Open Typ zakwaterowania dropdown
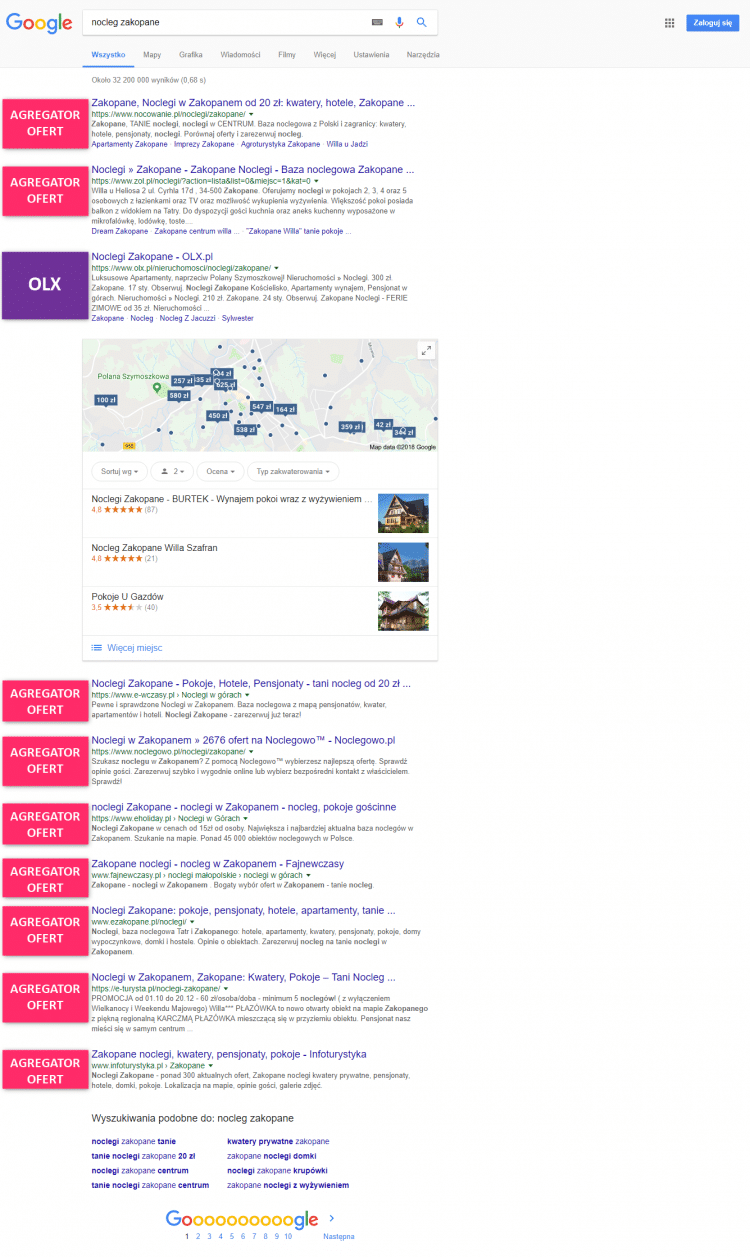750x1257 pixels. tap(294, 471)
